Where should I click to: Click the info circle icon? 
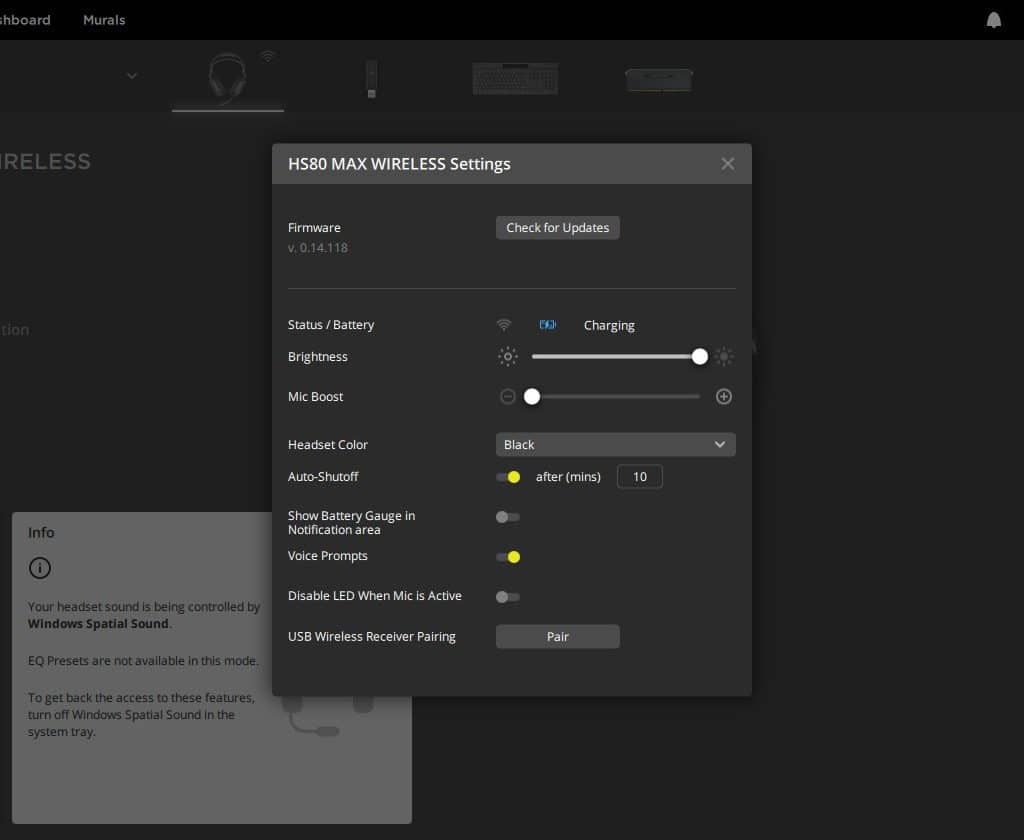click(40, 568)
